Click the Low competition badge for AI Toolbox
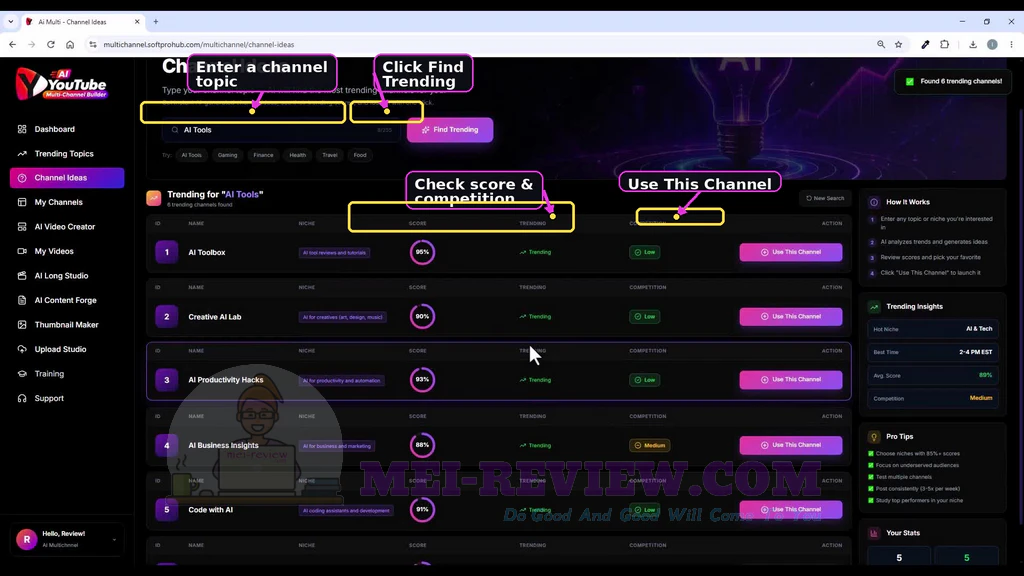 [645, 252]
